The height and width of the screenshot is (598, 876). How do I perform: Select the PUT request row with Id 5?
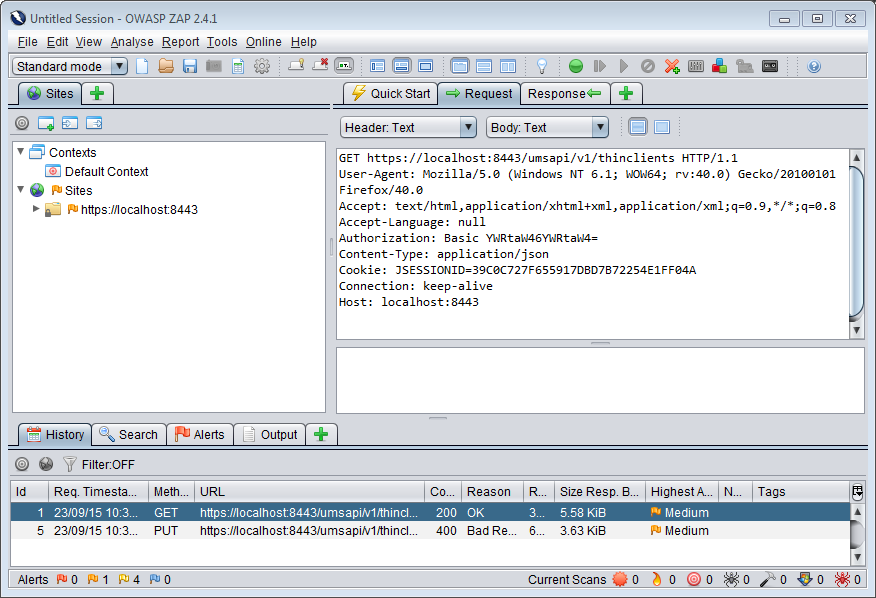[300, 530]
